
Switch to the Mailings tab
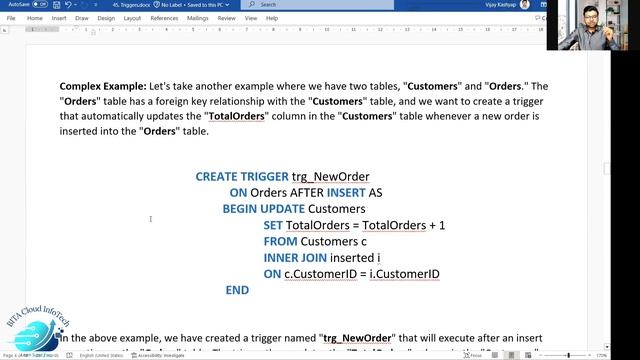198,18
